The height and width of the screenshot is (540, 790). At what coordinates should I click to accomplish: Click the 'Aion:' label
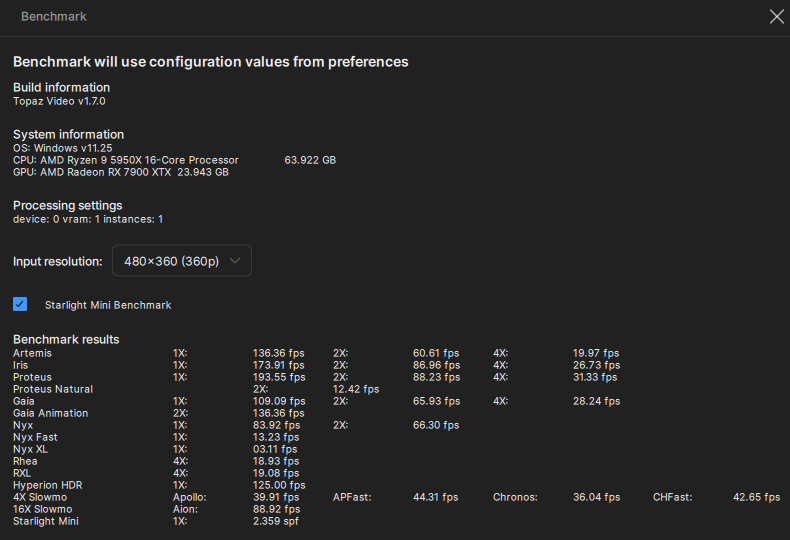(x=185, y=510)
